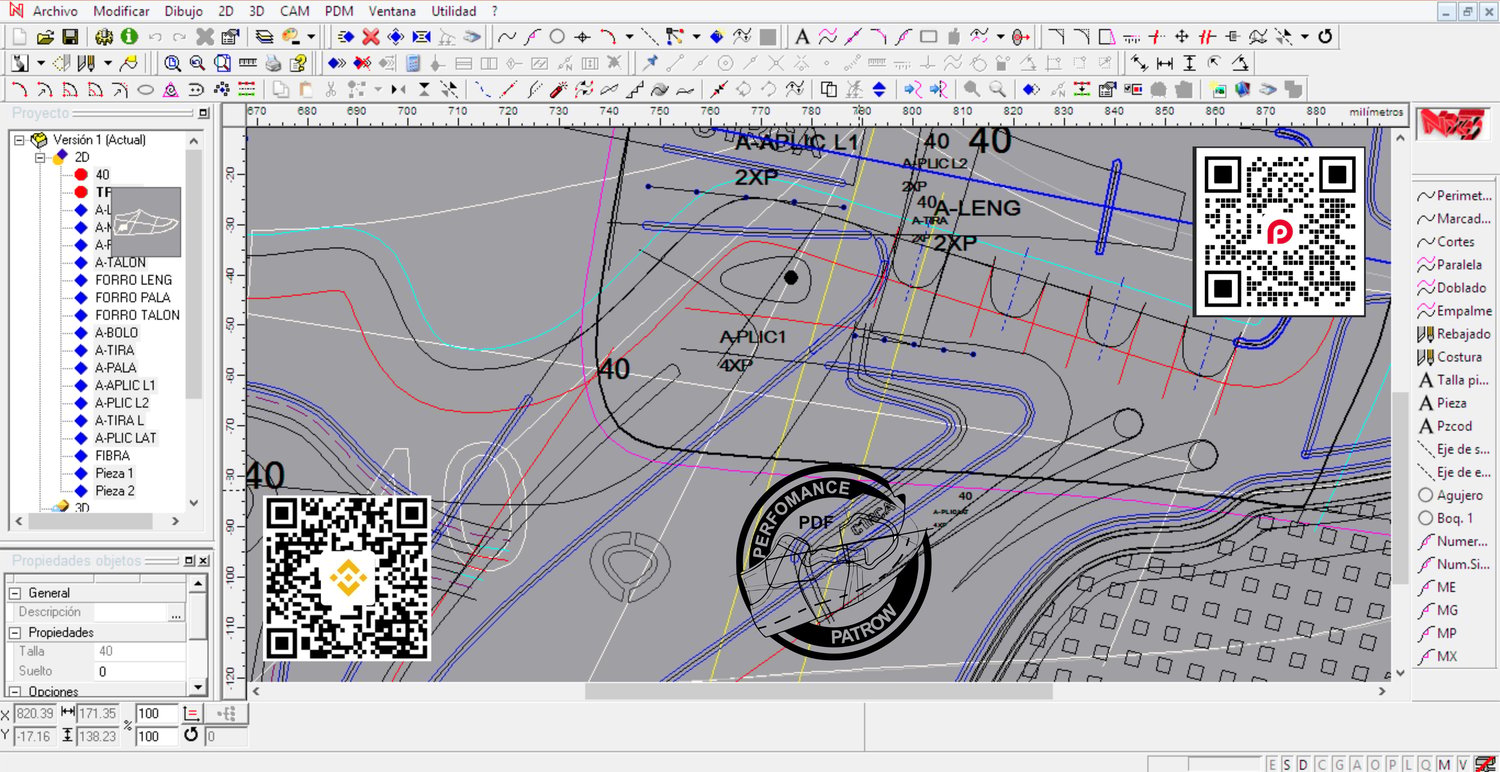
Task: Select the circle drawing tool
Action: click(x=557, y=37)
